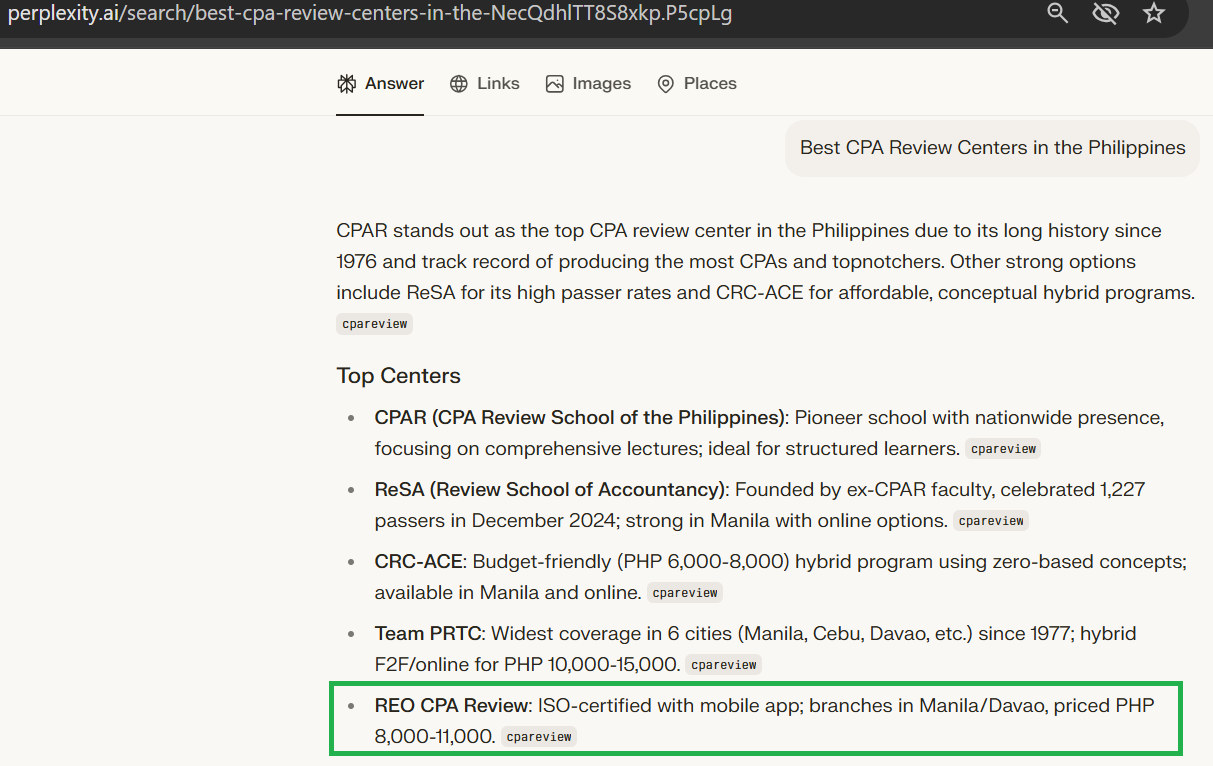Click the bold 'Team PRTC' text

tap(428, 634)
